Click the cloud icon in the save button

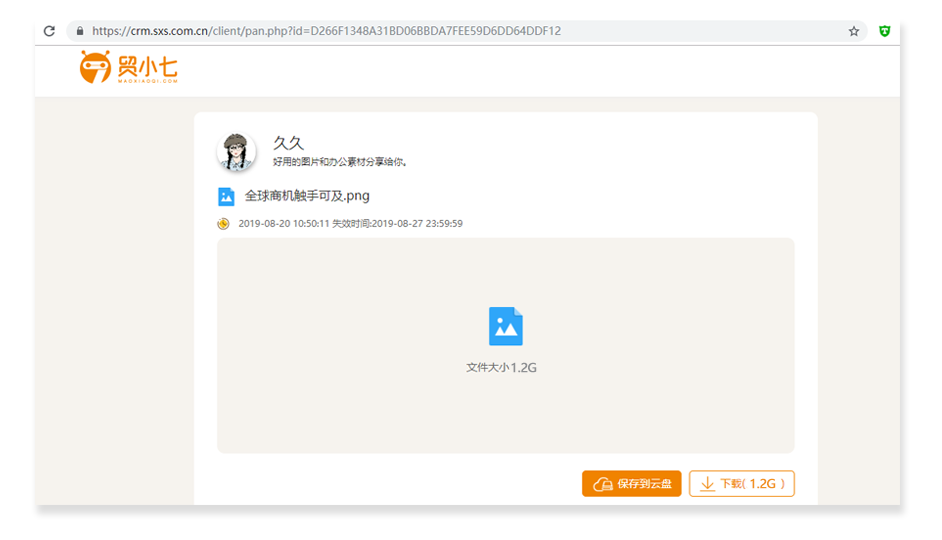coord(602,484)
